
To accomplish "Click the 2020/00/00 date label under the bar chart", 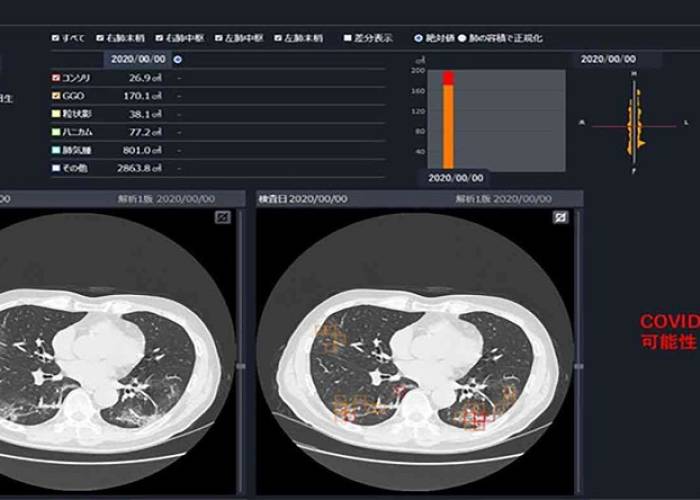I will [456, 178].
